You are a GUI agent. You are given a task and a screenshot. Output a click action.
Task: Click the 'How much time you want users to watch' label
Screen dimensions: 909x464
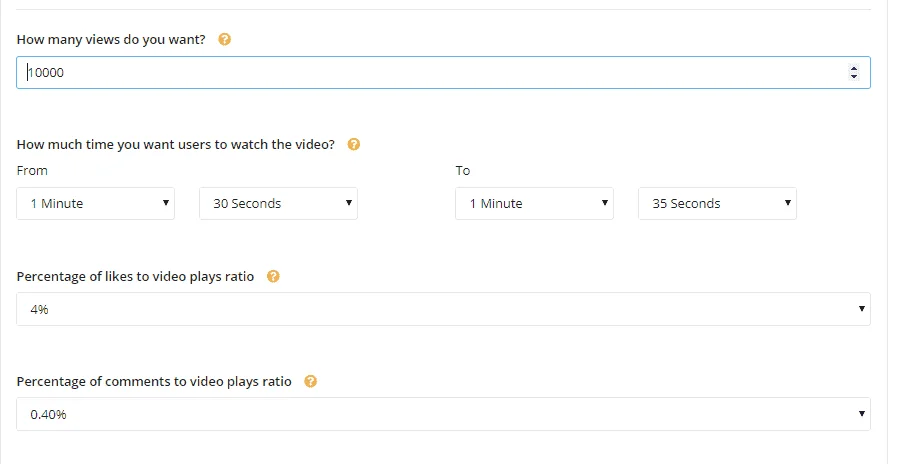click(176, 144)
